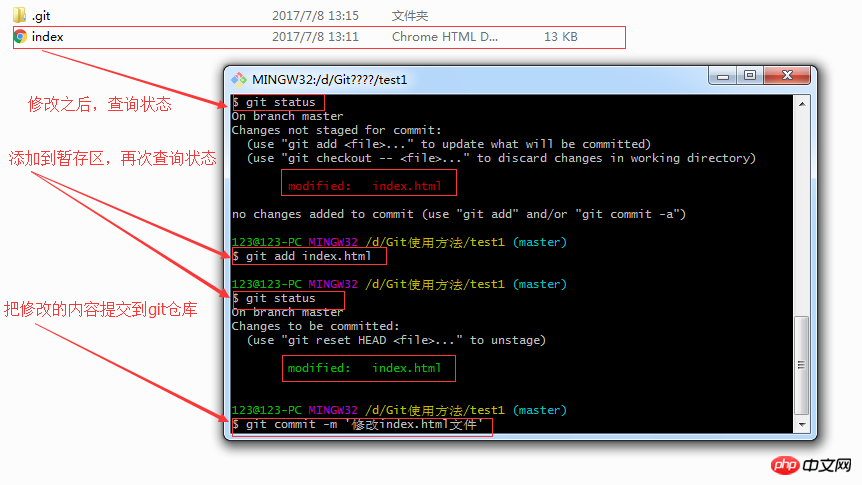Click the .git folder name
Viewport: 862px width, 485px height.
41,16
